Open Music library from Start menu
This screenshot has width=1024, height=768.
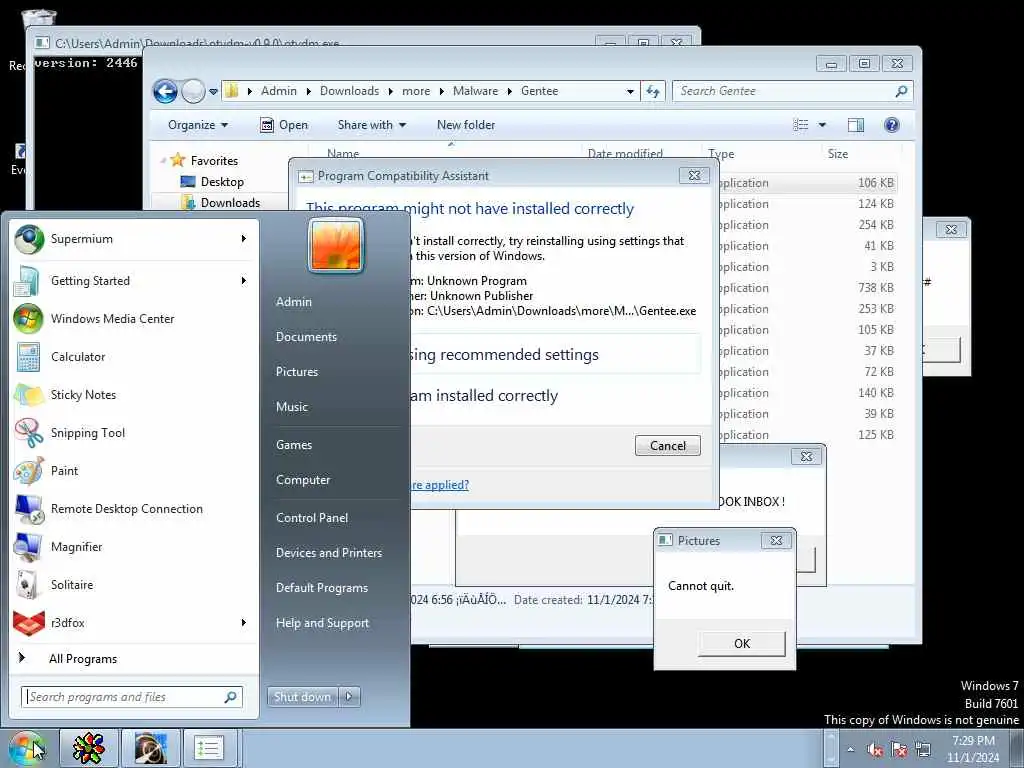(292, 407)
